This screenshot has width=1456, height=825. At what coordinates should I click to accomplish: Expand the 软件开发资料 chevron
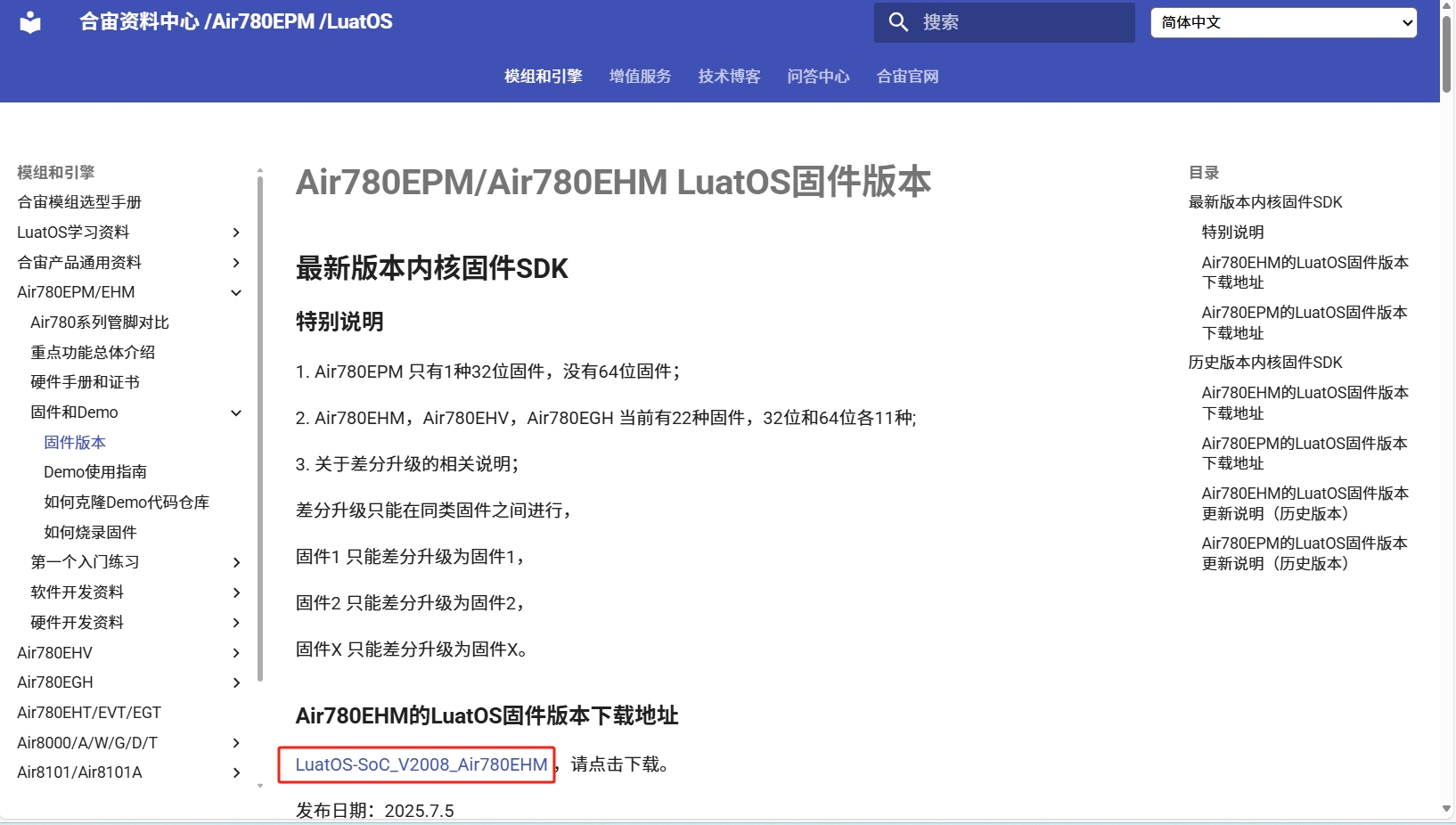236,592
